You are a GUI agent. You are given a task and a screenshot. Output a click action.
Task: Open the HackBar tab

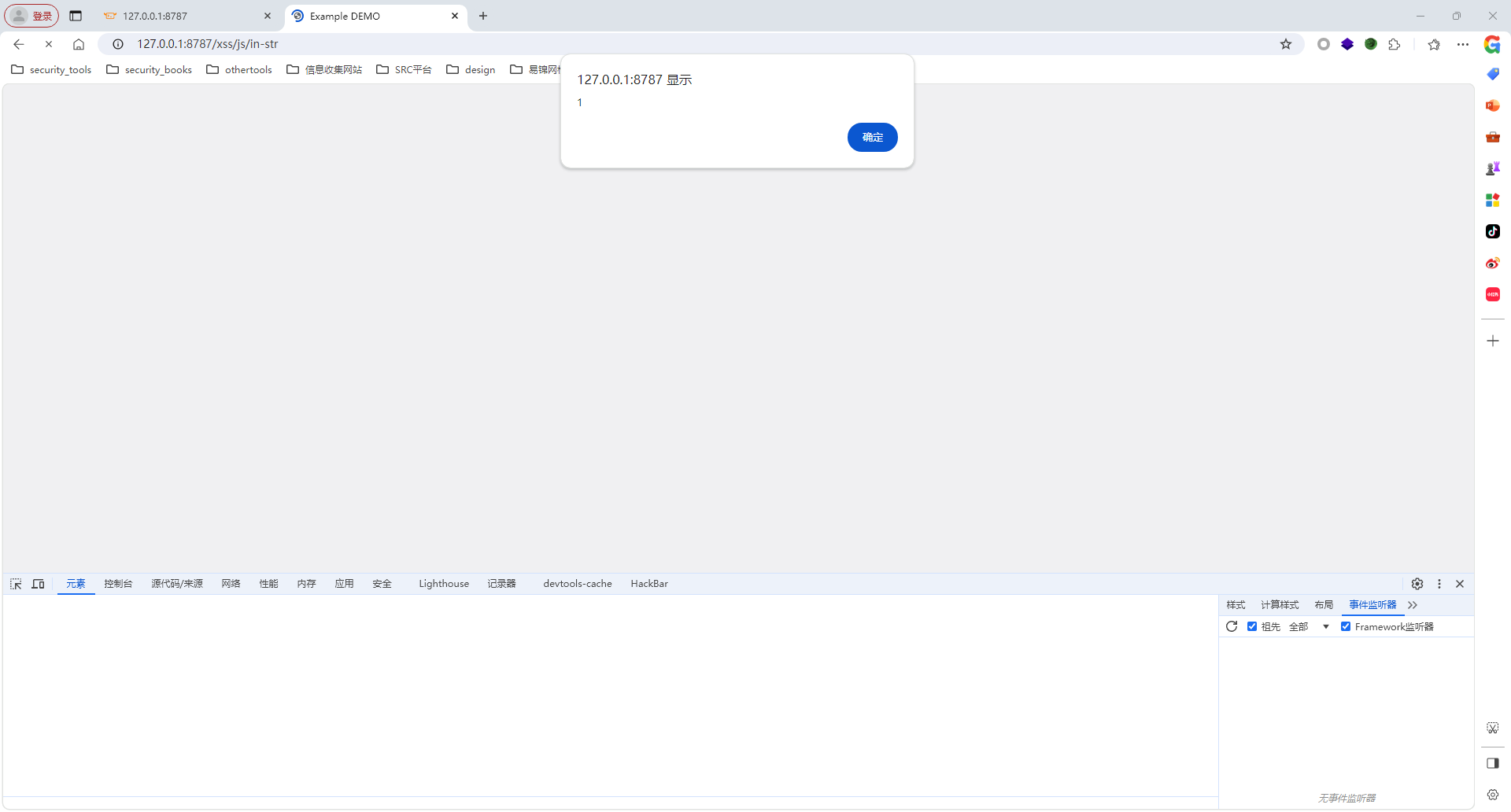click(649, 584)
